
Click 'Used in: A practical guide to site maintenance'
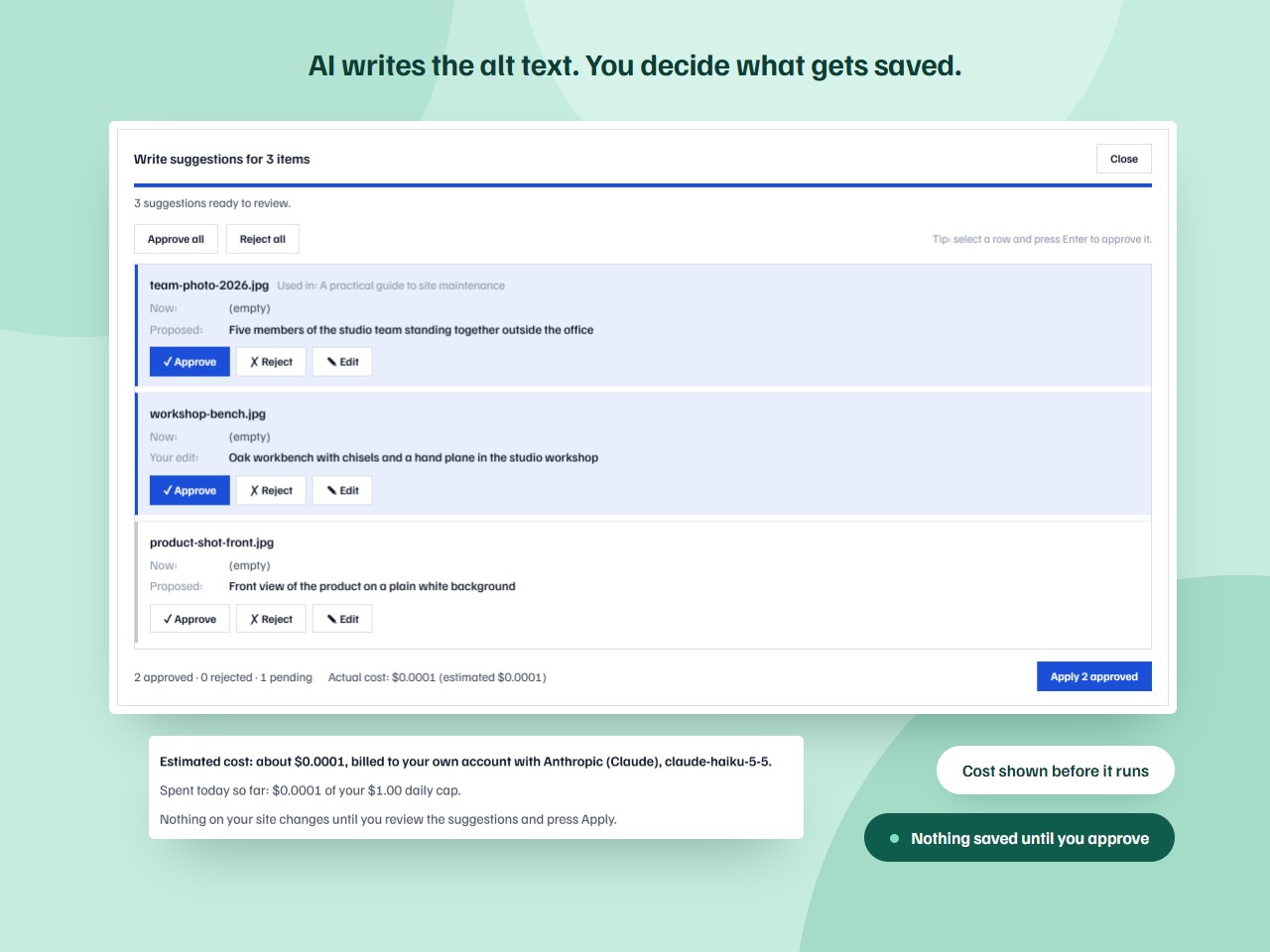click(391, 286)
